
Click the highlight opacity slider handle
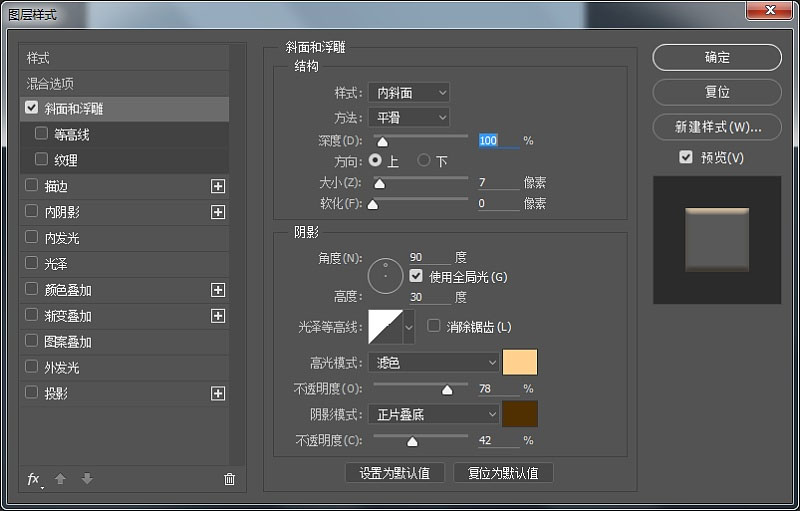point(447,390)
